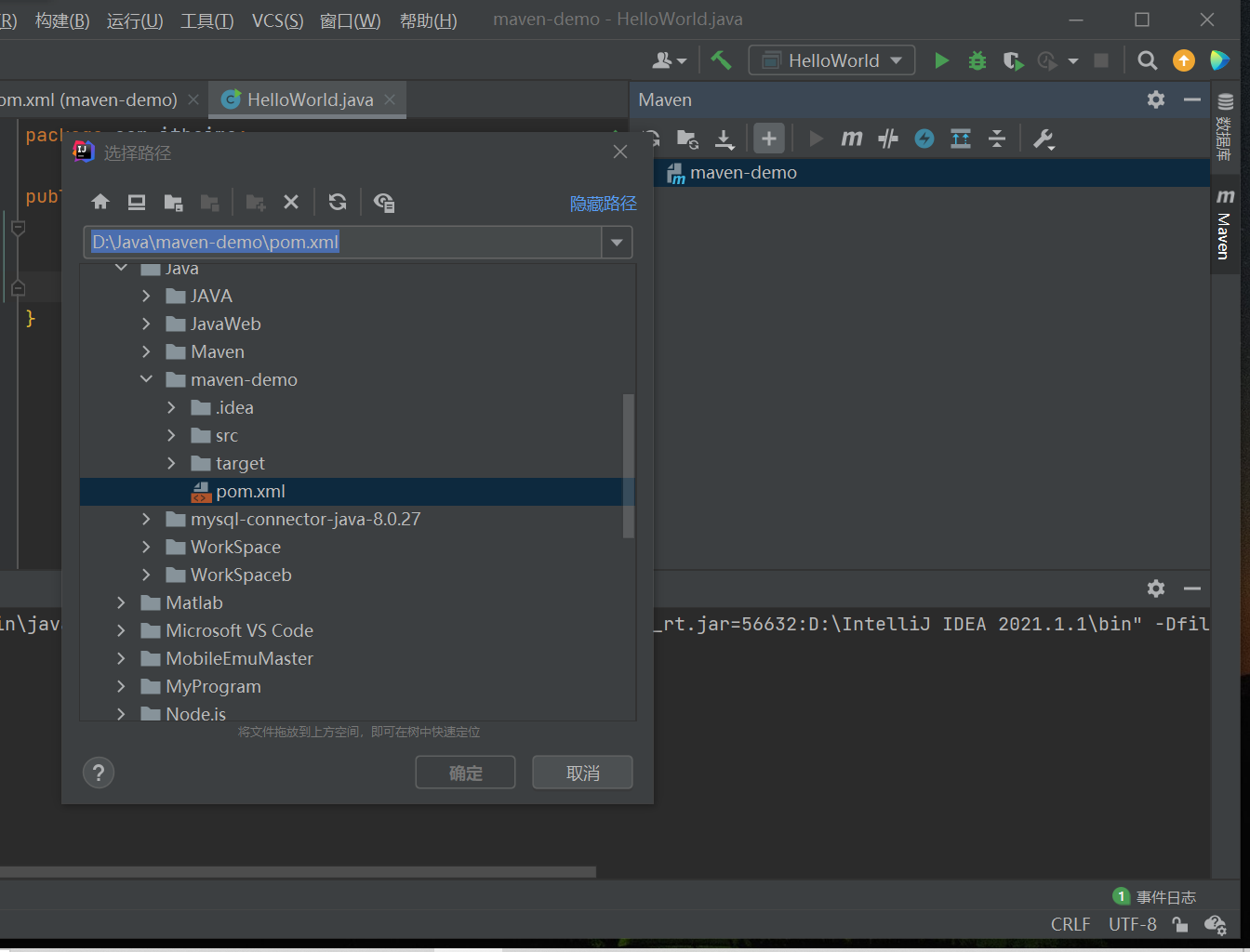The height and width of the screenshot is (952, 1250).
Task: Open Search Everywhere magnifier
Action: tap(1148, 60)
